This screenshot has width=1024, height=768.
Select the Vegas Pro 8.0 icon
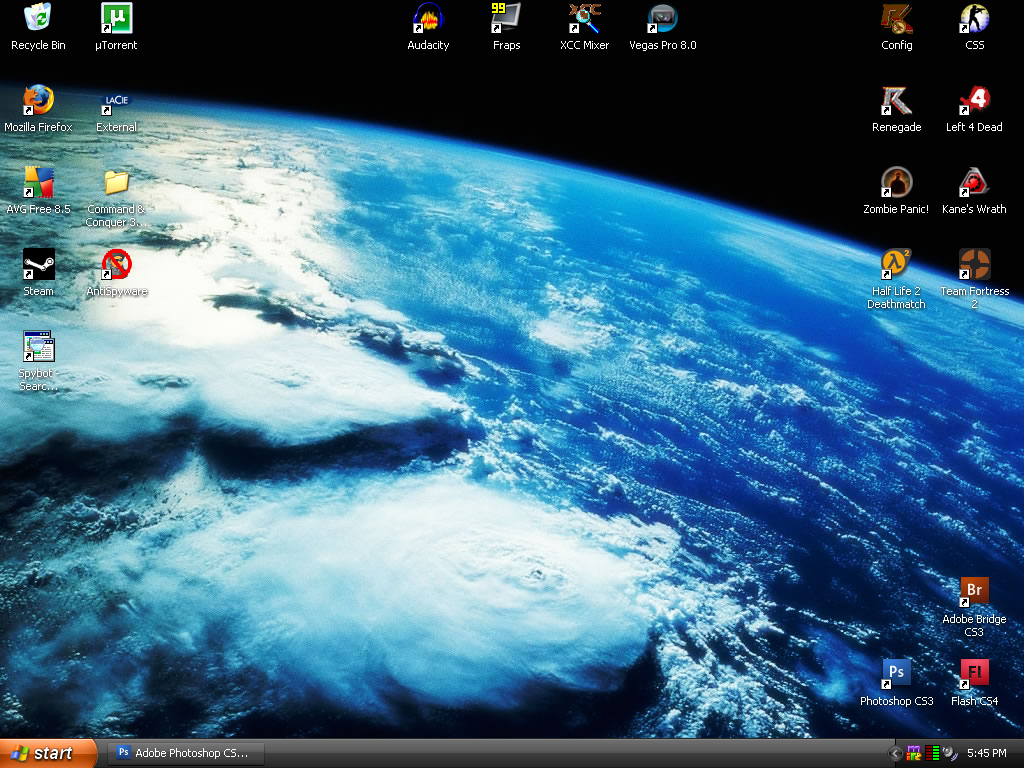coord(662,19)
